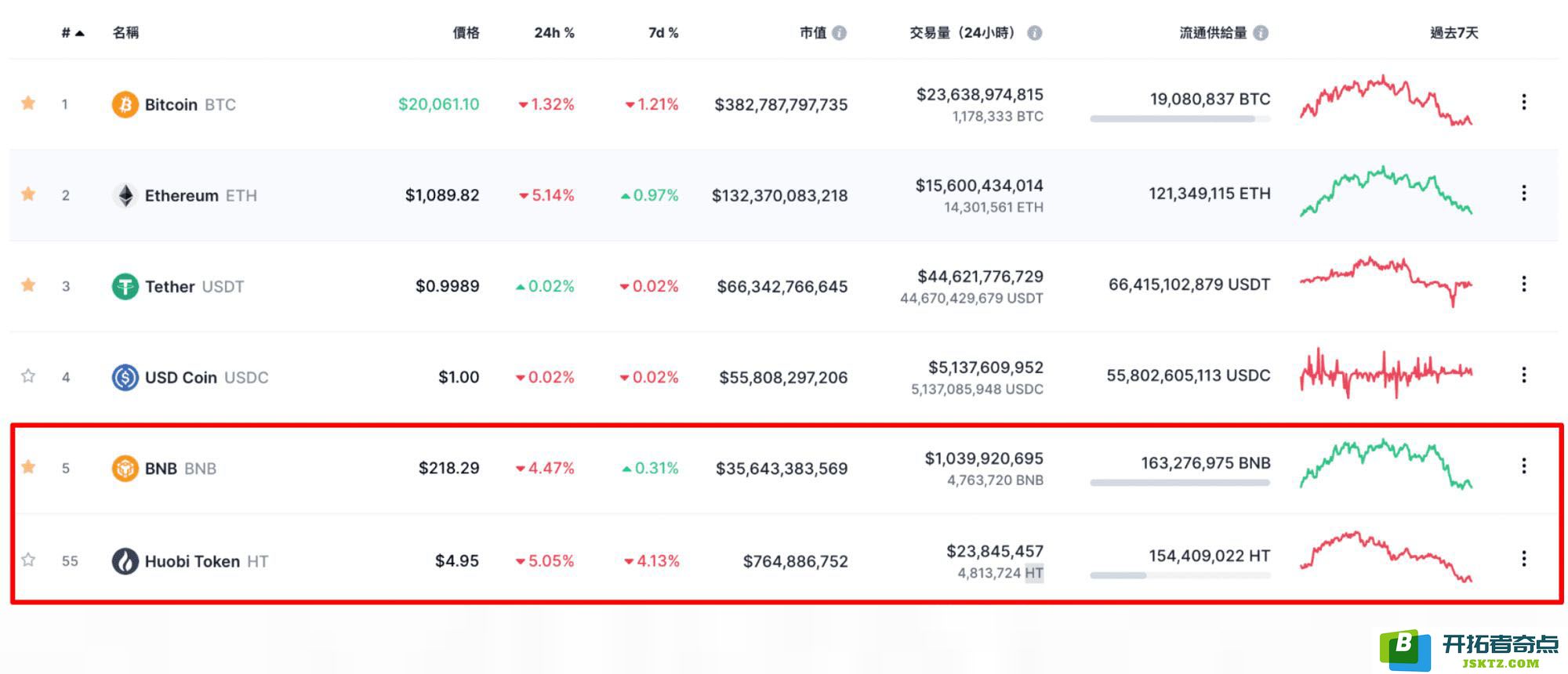Click the info icon beside 交易量（24小時）

[x=1034, y=33]
